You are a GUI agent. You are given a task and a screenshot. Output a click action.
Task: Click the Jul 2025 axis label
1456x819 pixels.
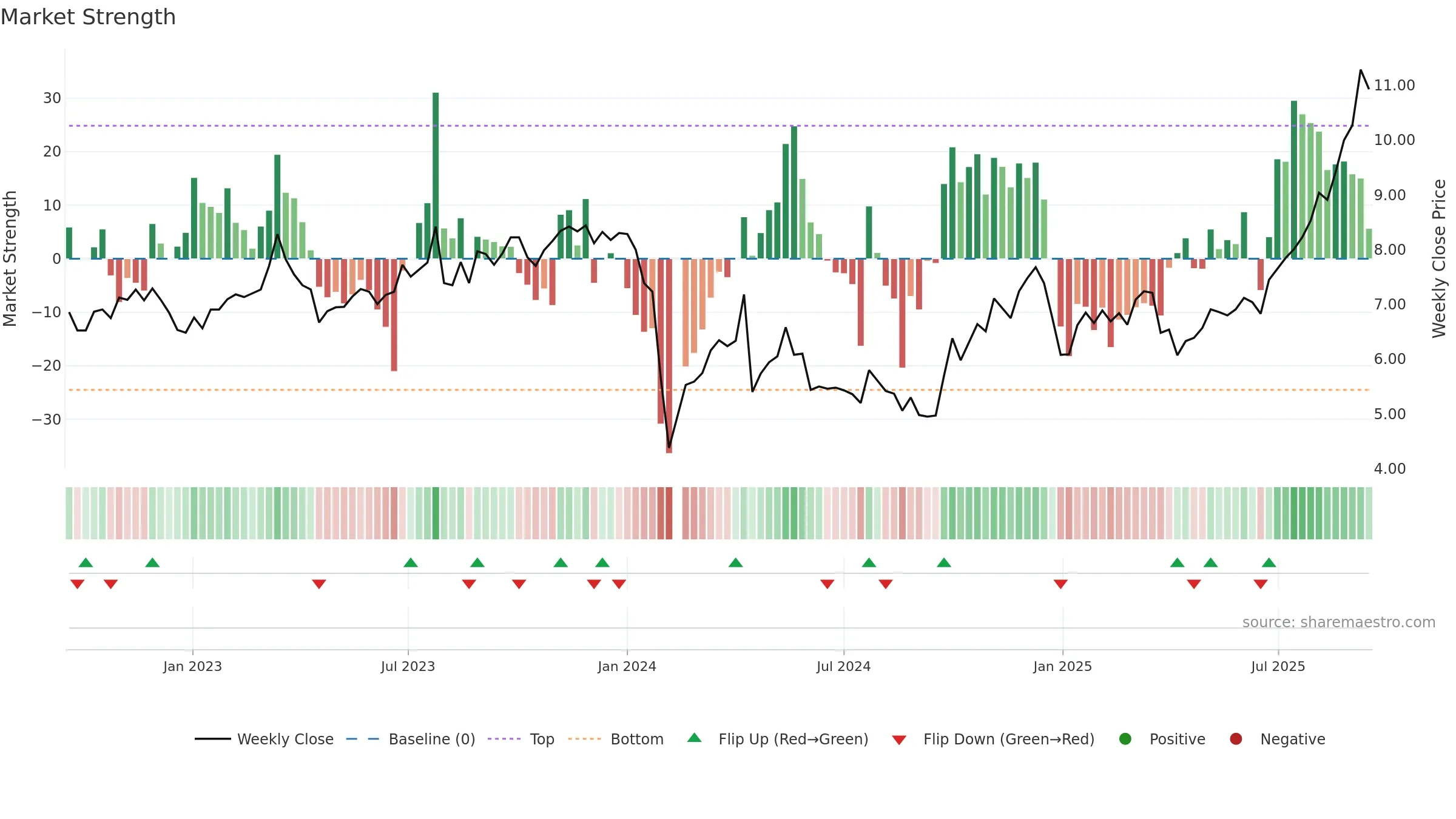1278,666
